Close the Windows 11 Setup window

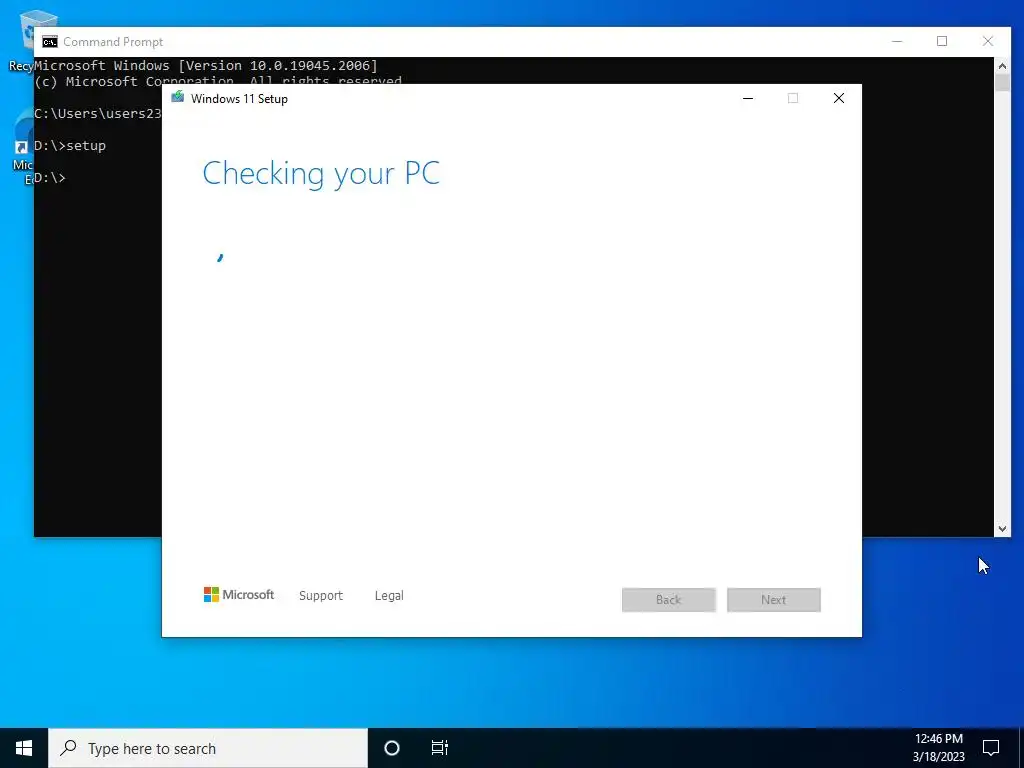[839, 98]
